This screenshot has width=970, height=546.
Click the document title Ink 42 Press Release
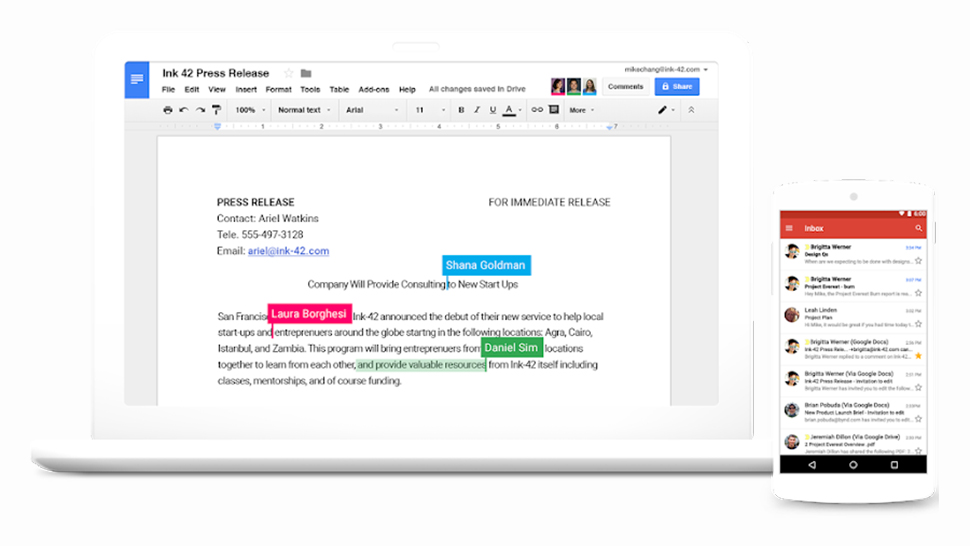point(215,73)
